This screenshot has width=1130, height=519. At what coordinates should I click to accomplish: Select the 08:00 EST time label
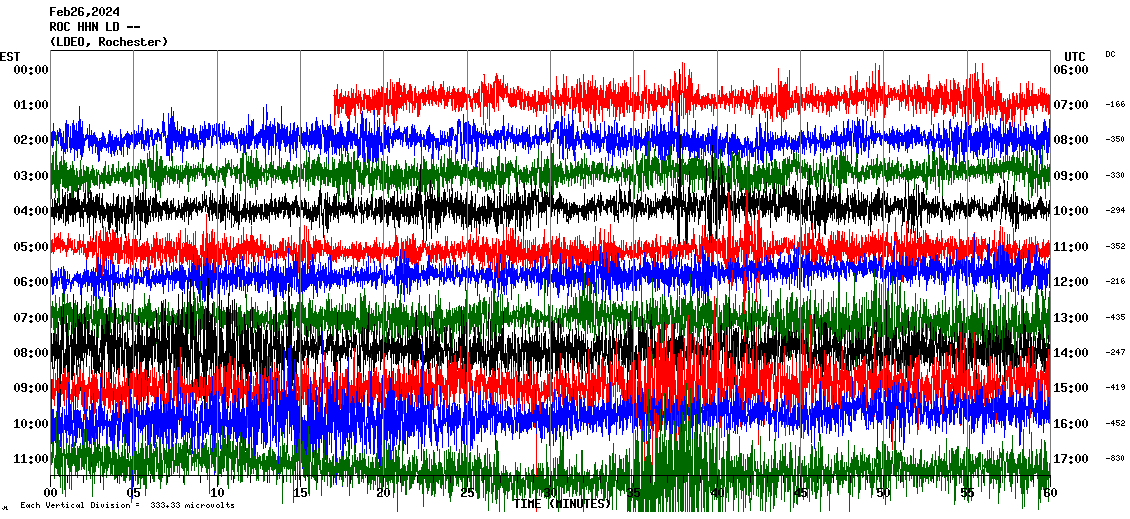[31, 353]
